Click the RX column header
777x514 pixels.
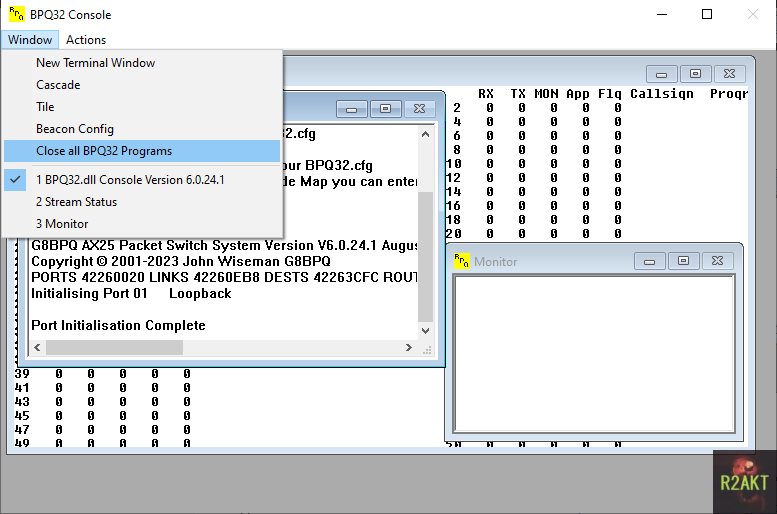tap(486, 94)
